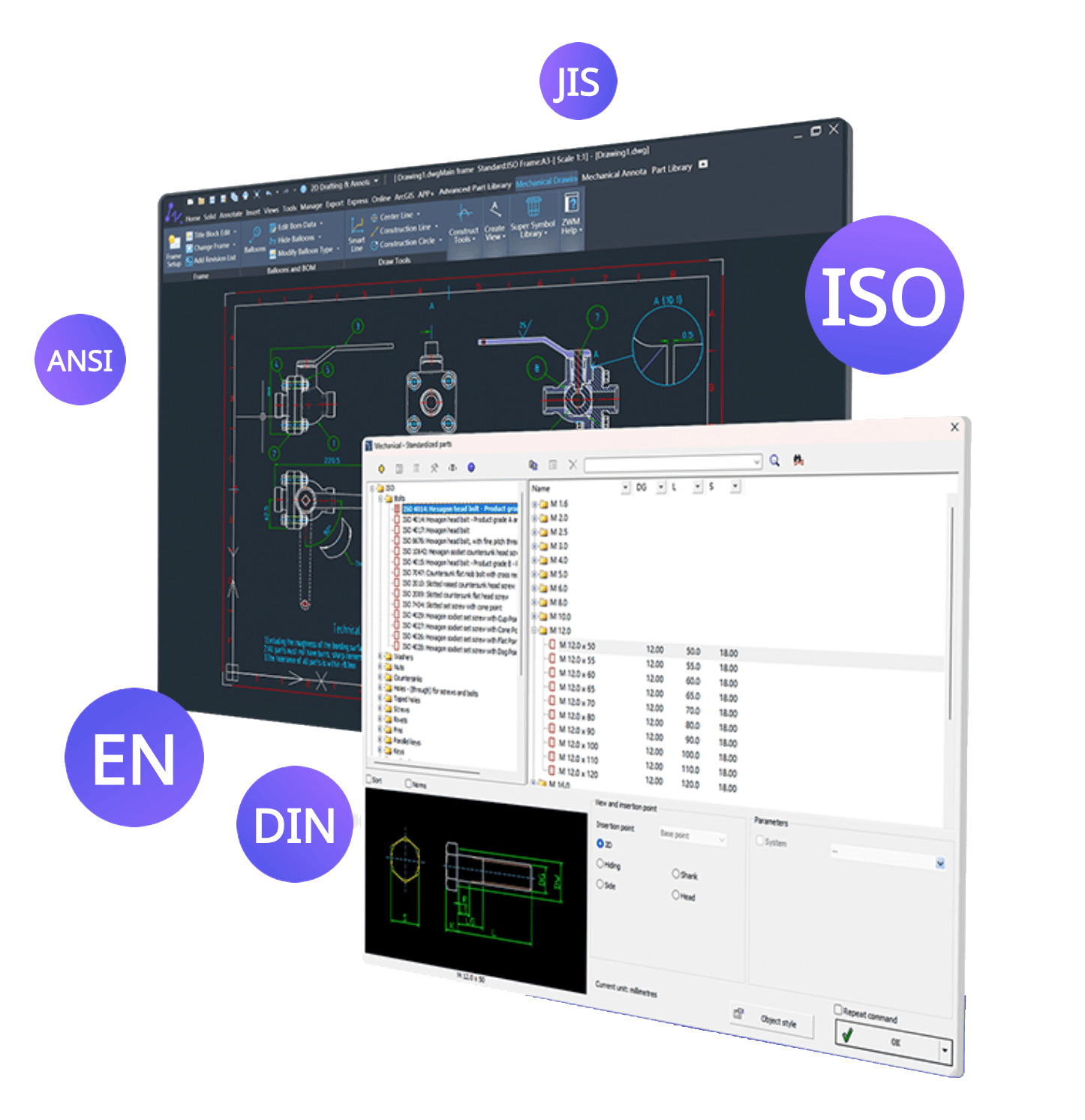Open the Name column filter dropdown

[x=626, y=488]
